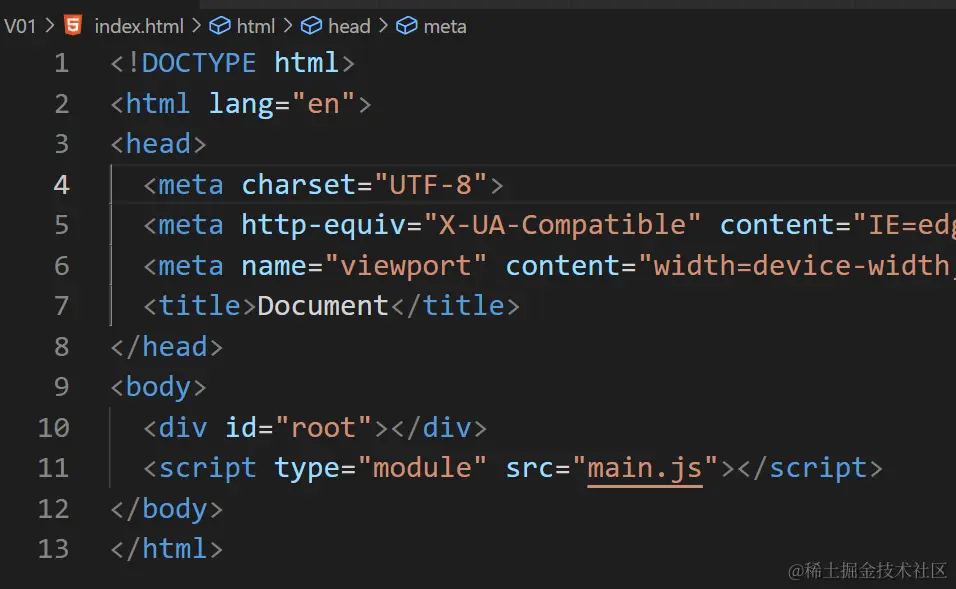Click the closing body tag on line 12

[166, 509]
